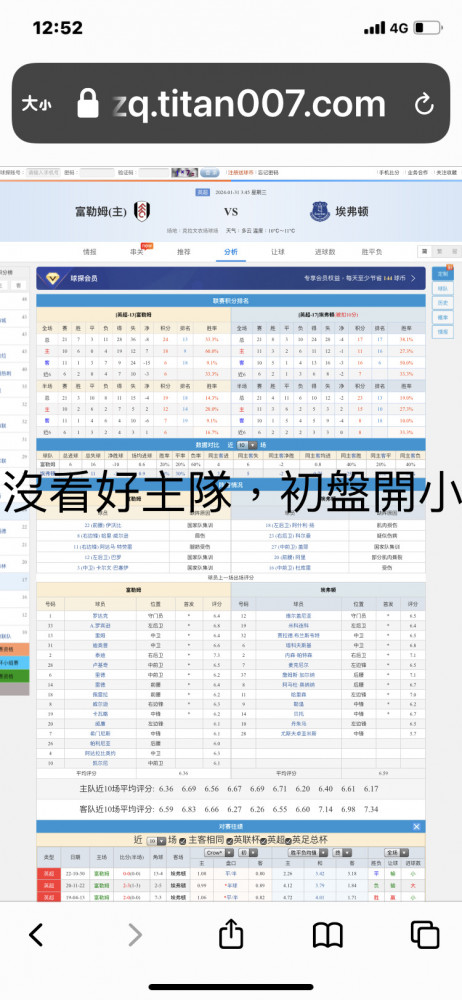
Task: Click the 定制 side button
Action: [x=442, y=273]
